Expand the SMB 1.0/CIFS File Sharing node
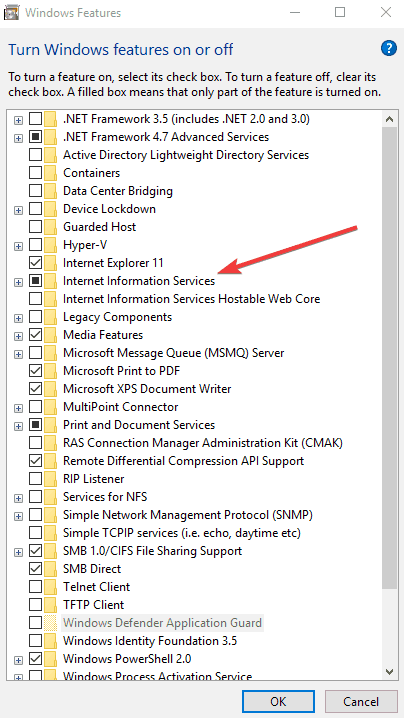This screenshot has height=718, width=404. [18, 552]
